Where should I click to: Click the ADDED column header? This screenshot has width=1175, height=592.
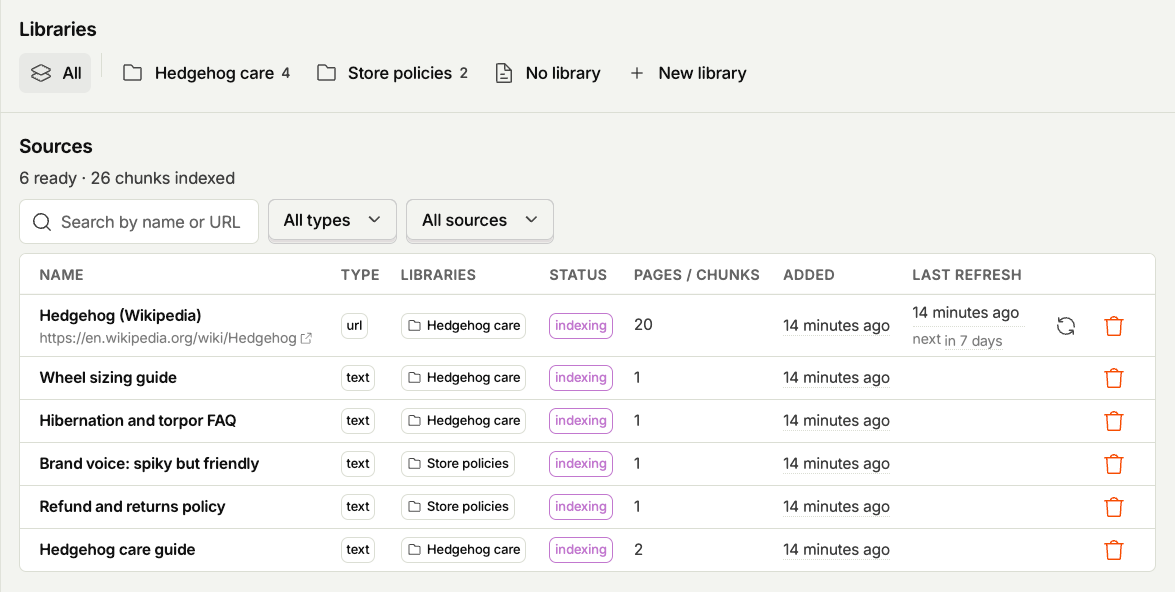[809, 275]
